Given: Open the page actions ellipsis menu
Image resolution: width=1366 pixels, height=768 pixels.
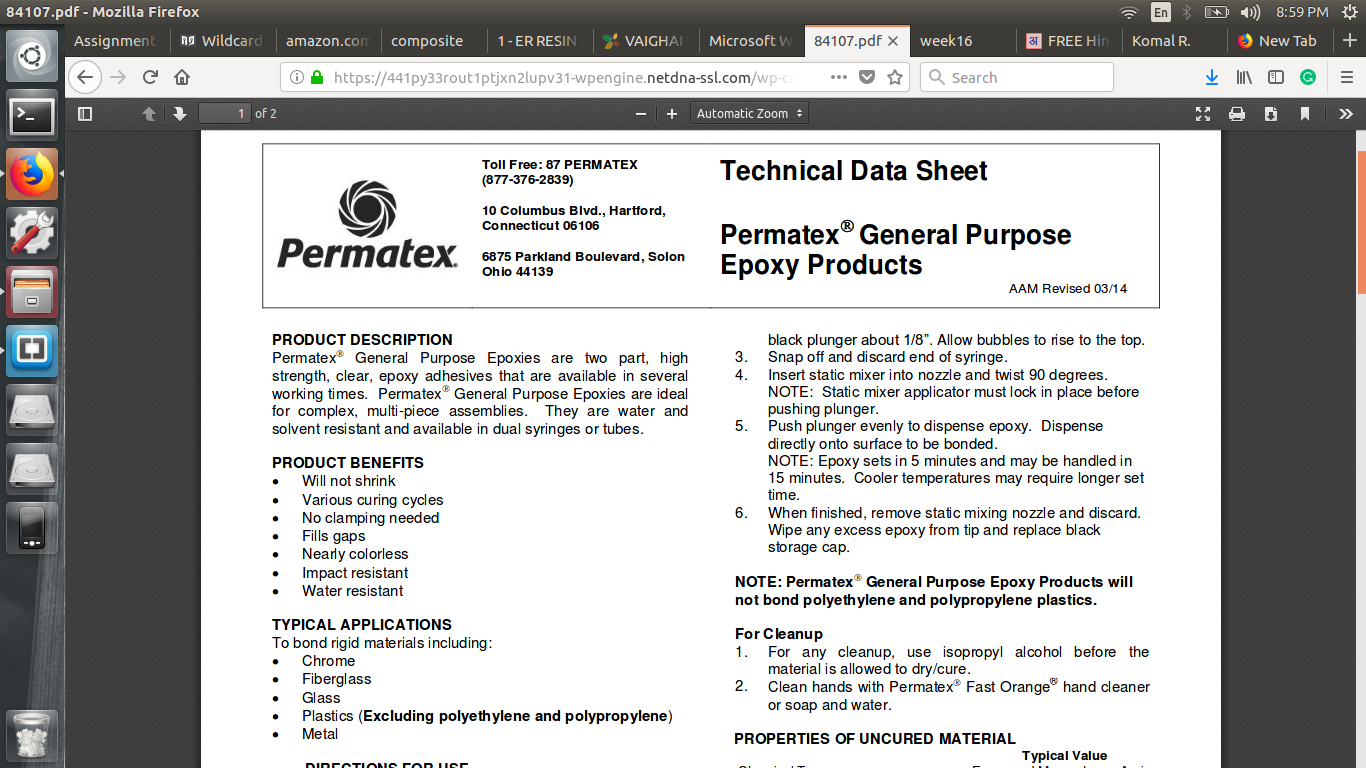Looking at the screenshot, I should [x=839, y=77].
